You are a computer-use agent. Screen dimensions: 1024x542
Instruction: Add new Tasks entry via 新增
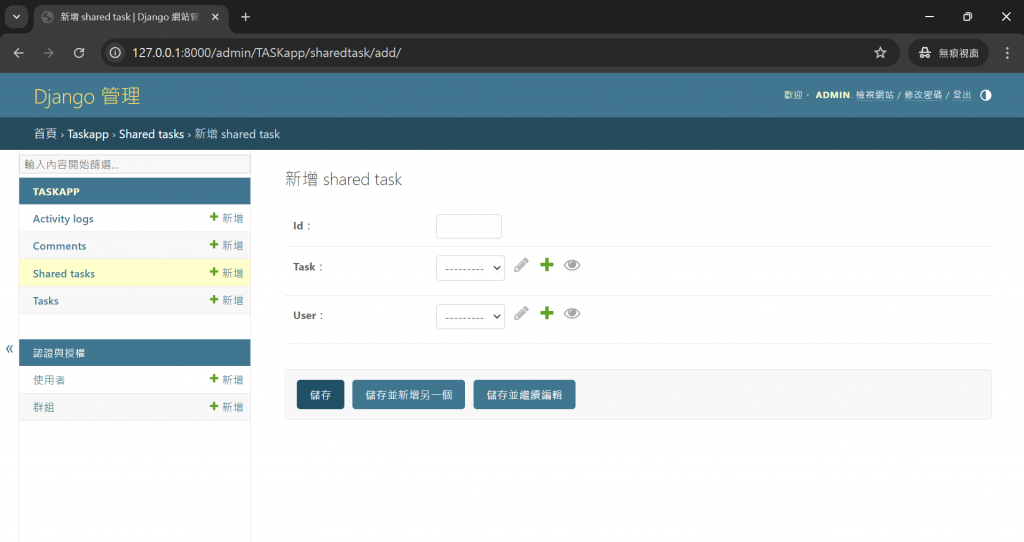pyautogui.click(x=227, y=300)
